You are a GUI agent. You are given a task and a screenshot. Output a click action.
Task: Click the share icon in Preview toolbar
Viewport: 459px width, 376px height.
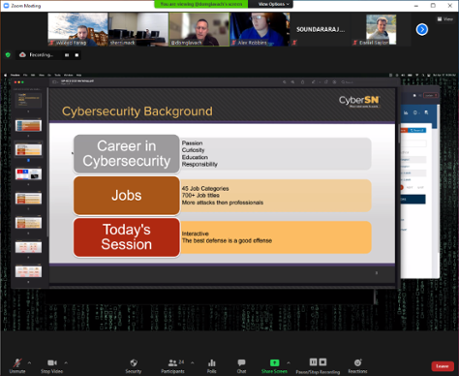(x=302, y=82)
